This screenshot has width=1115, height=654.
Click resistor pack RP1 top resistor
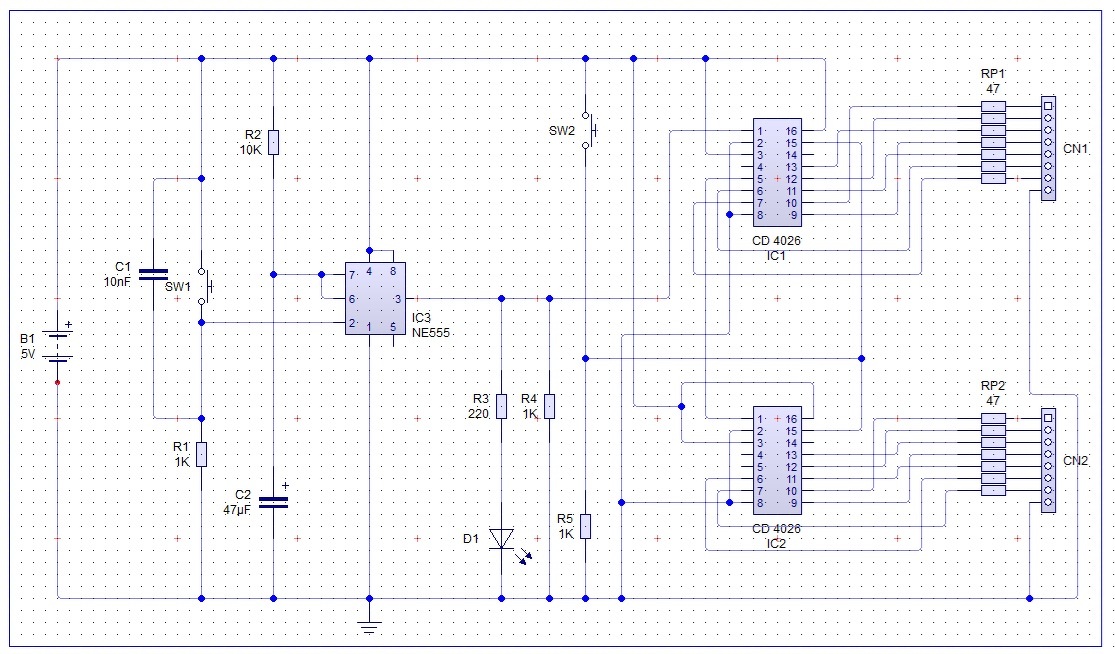(x=993, y=106)
